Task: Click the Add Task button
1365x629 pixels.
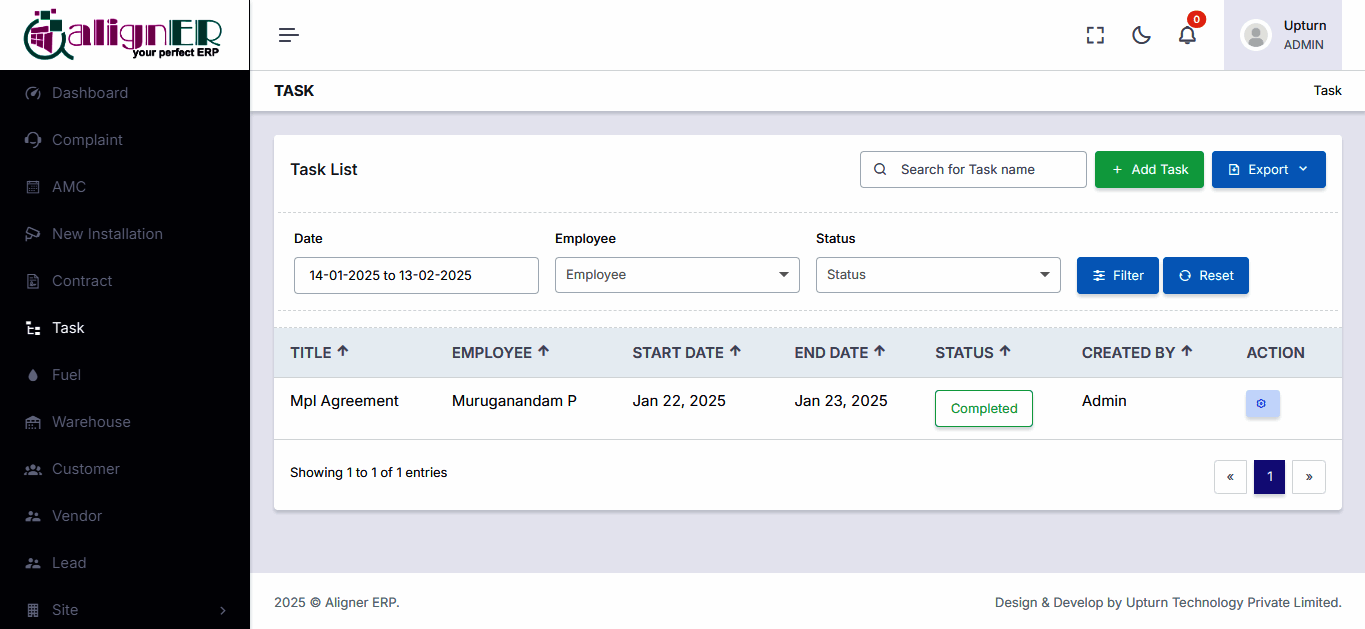Action: (1149, 170)
